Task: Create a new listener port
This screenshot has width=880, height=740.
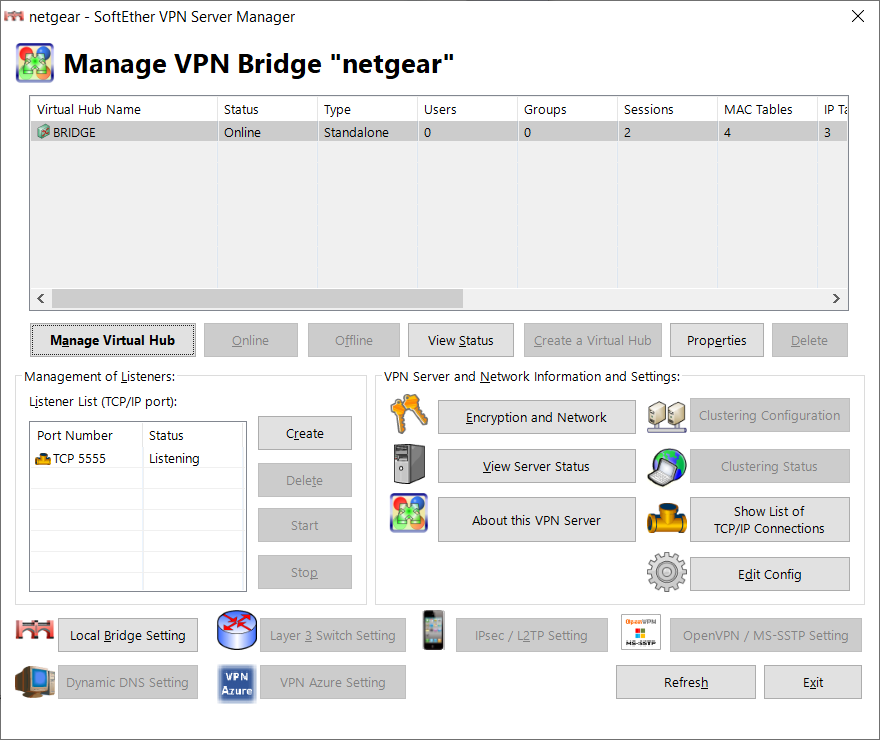Action: [304, 433]
